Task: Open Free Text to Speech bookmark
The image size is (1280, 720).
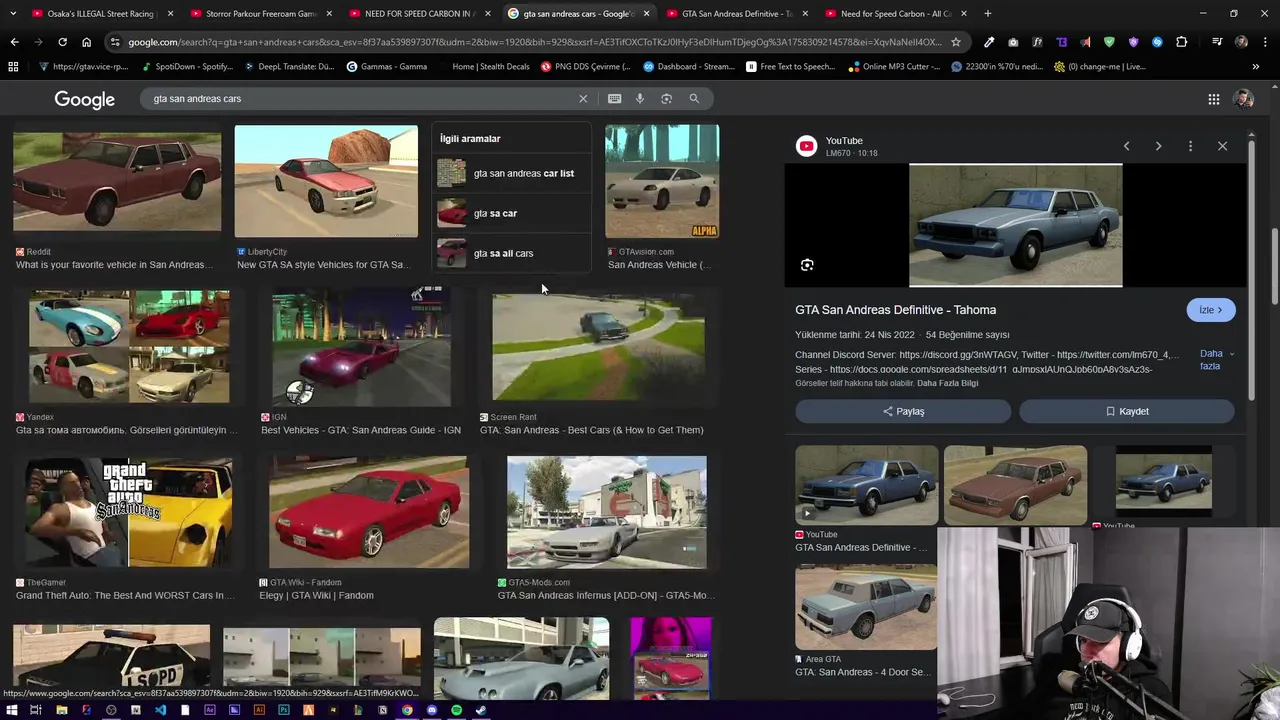Action: click(x=790, y=67)
